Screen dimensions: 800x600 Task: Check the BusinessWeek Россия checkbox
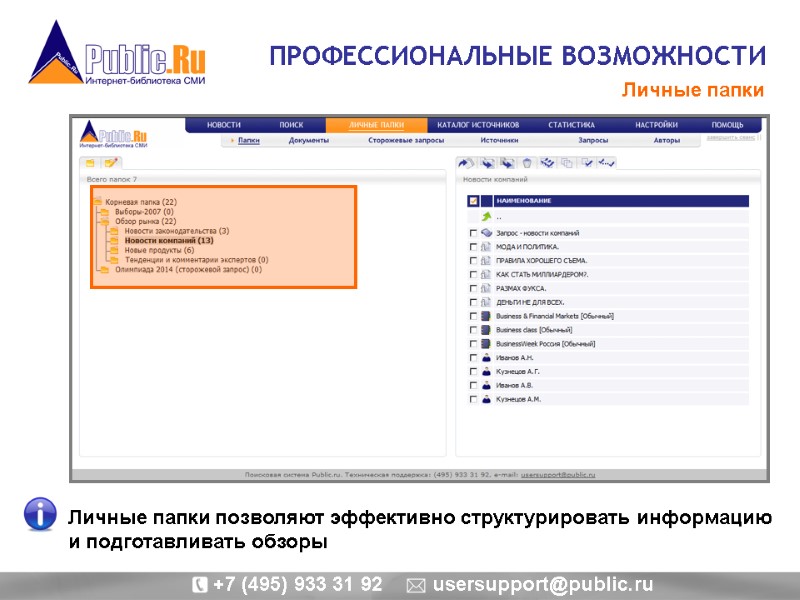[x=473, y=344]
